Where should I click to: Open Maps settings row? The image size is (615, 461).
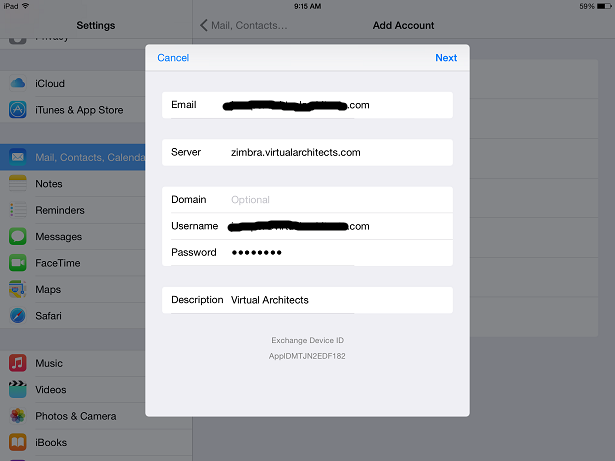(x=73, y=289)
